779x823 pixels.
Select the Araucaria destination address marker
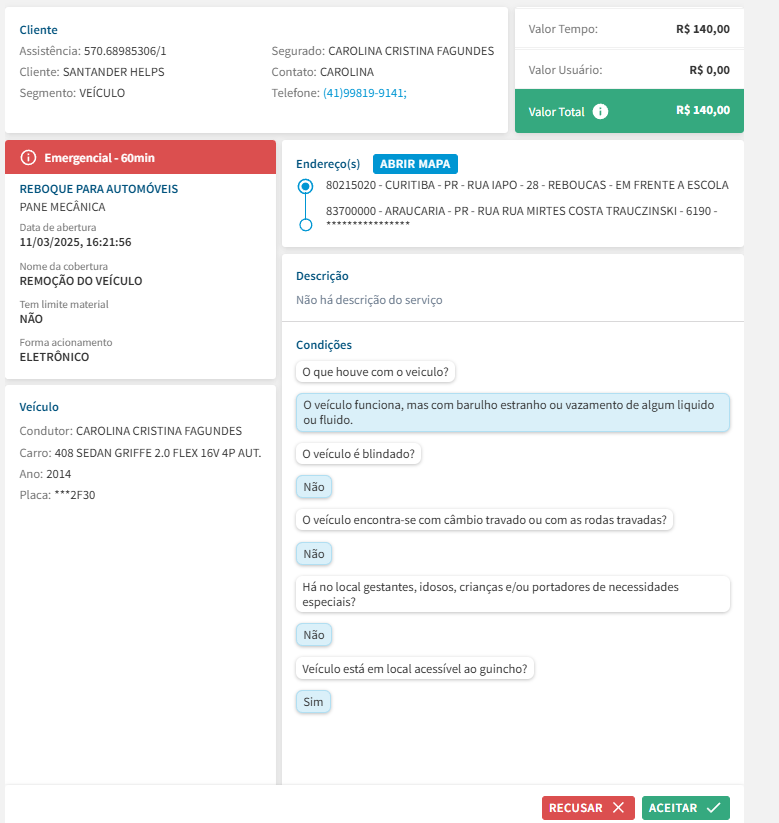[306, 225]
